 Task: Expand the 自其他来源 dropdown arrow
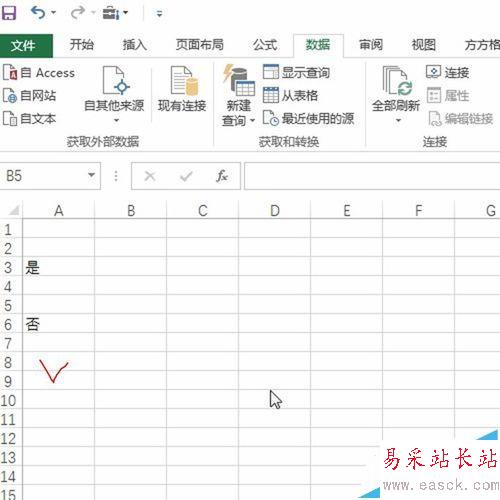tap(116, 120)
